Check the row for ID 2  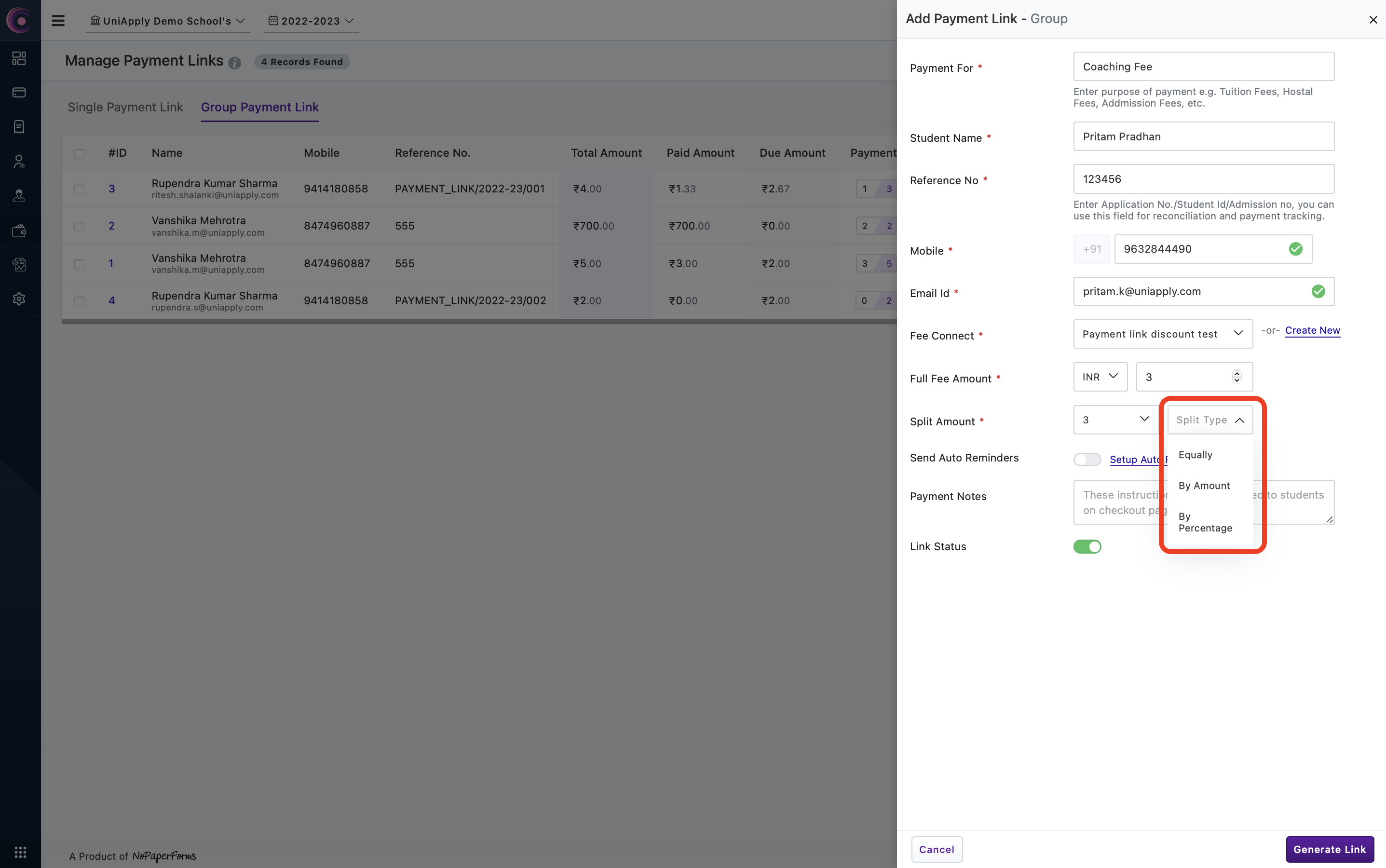point(79,226)
